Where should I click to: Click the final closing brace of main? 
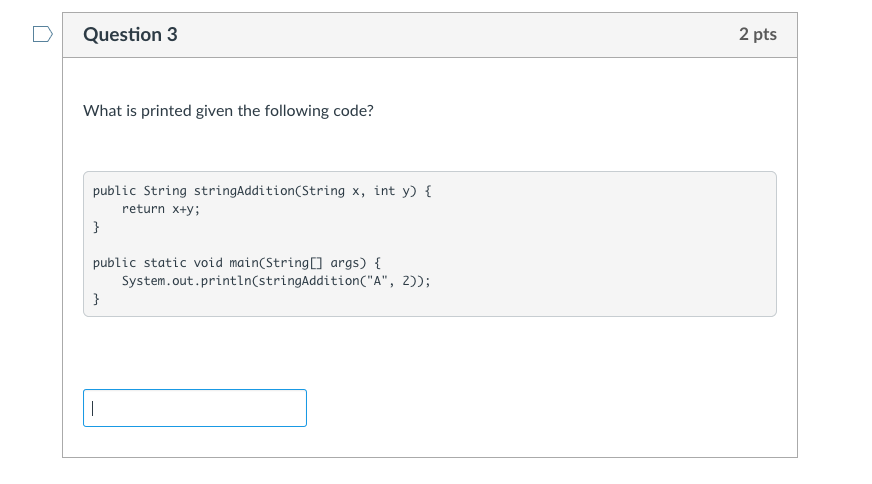coord(96,299)
